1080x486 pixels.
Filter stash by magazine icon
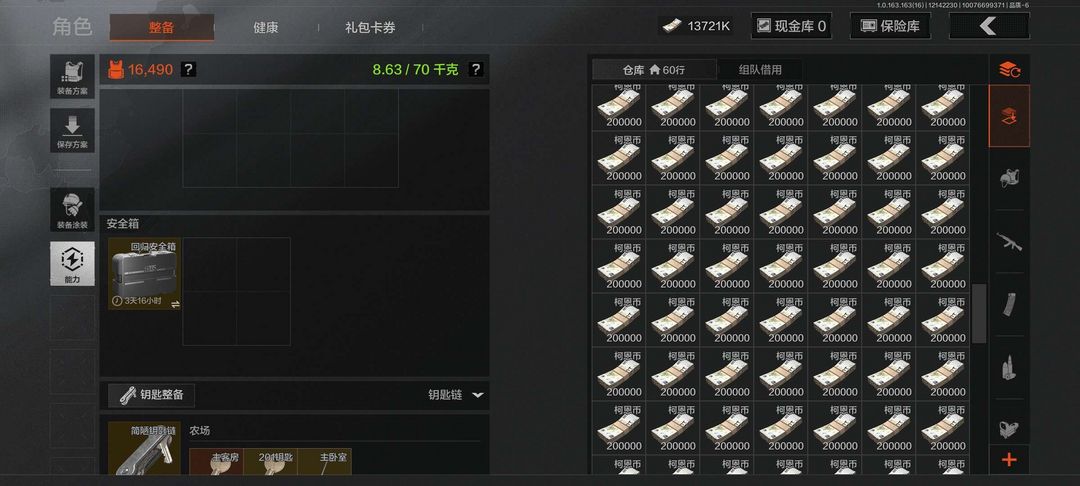point(1009,304)
